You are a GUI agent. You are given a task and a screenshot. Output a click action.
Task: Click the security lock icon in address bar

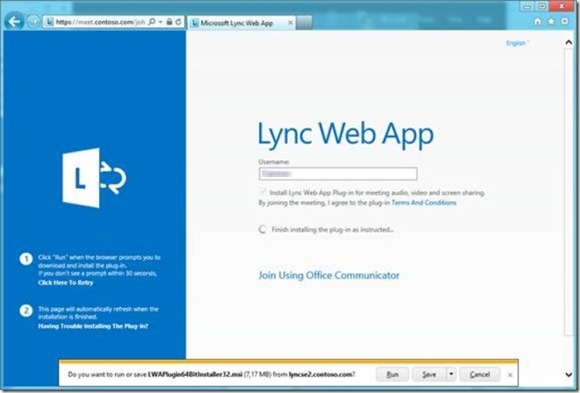(169, 22)
